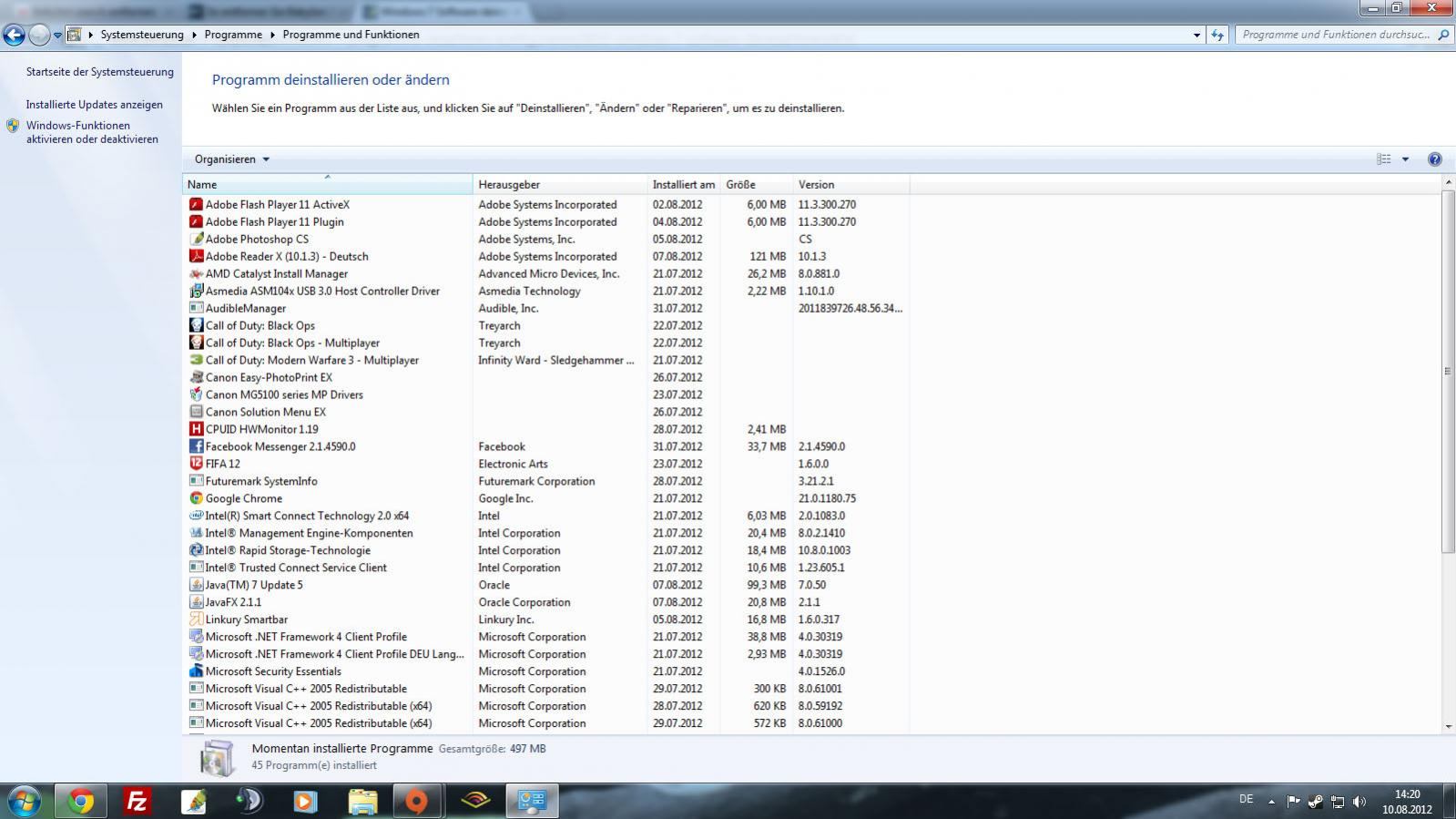Click the Linkury Smartbar icon

click(196, 620)
